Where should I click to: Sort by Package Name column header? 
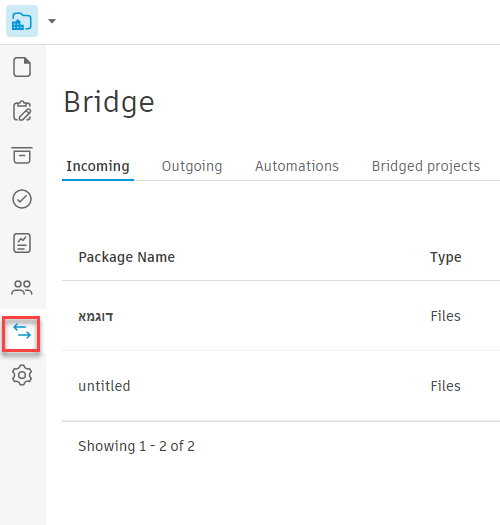point(127,257)
